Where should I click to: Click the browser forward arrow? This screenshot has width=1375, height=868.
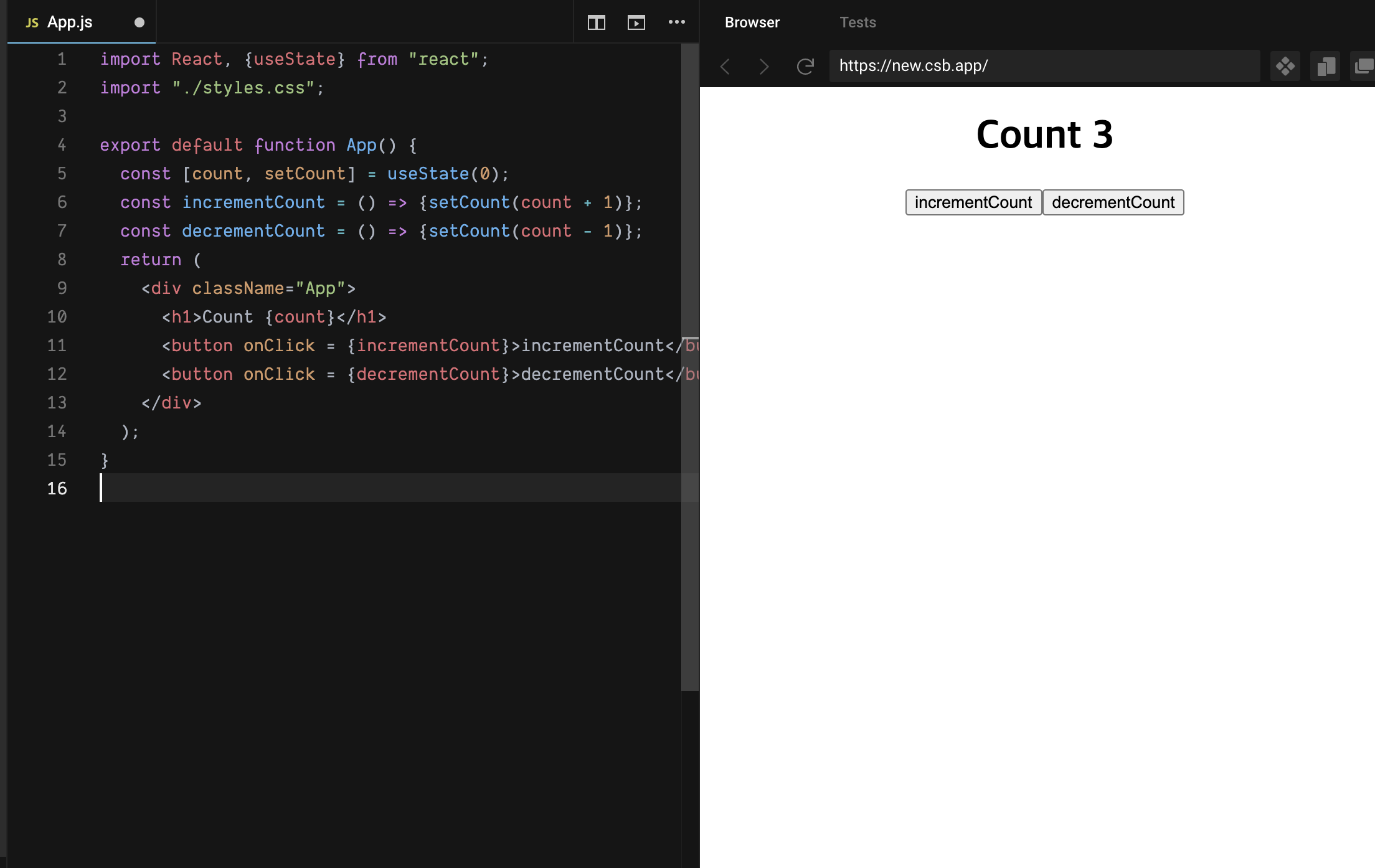(764, 66)
